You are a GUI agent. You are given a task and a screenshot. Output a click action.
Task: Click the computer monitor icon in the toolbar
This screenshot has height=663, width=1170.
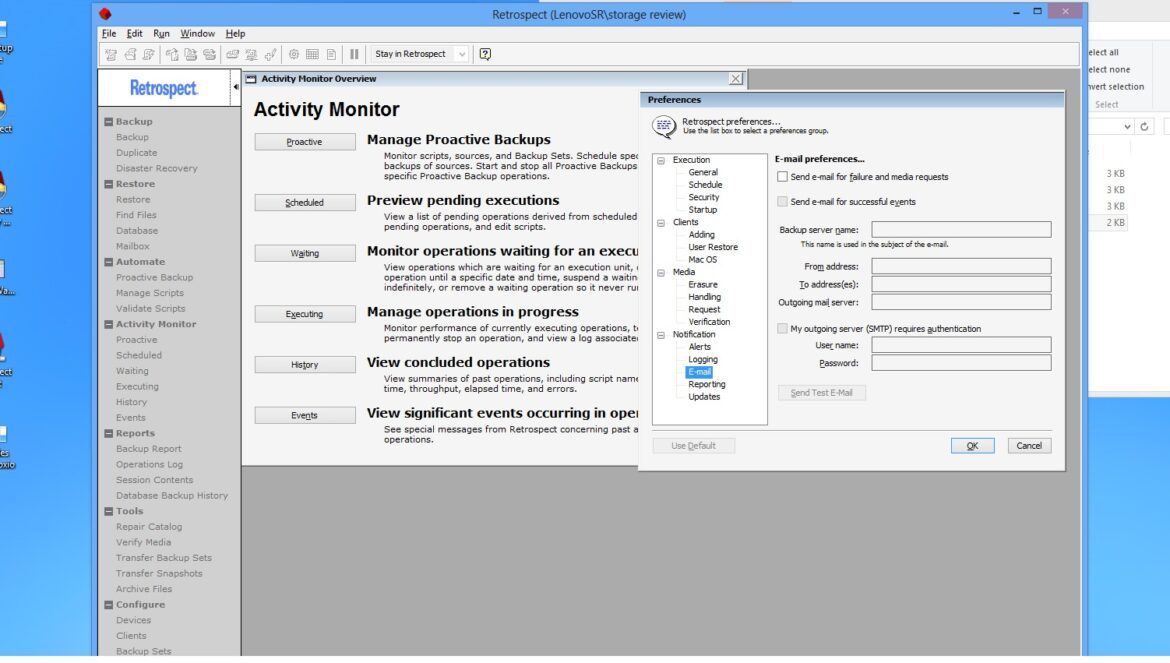click(251, 54)
